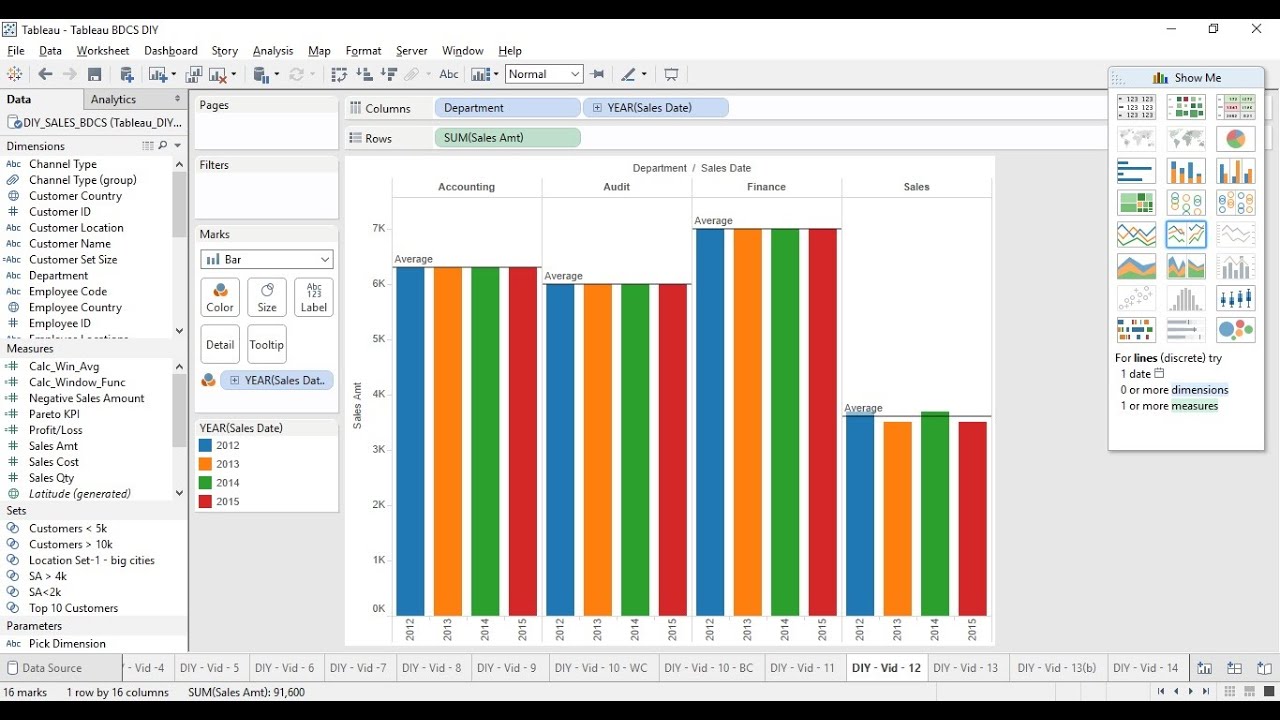The width and height of the screenshot is (1280, 720).
Task: Expand YEAR(Sales Date) pill on Columns
Action: point(597,108)
